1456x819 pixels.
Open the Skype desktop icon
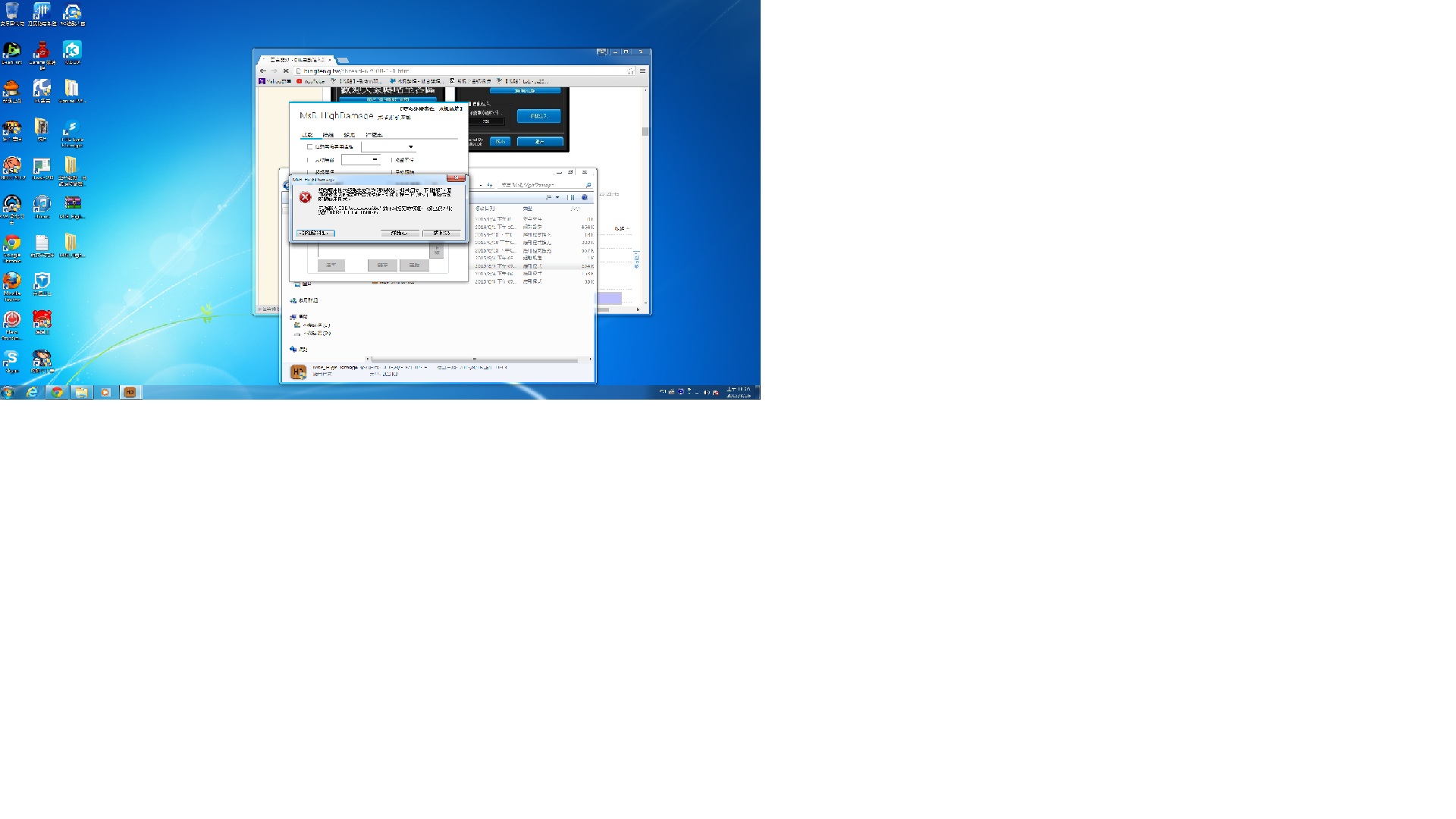[11, 358]
